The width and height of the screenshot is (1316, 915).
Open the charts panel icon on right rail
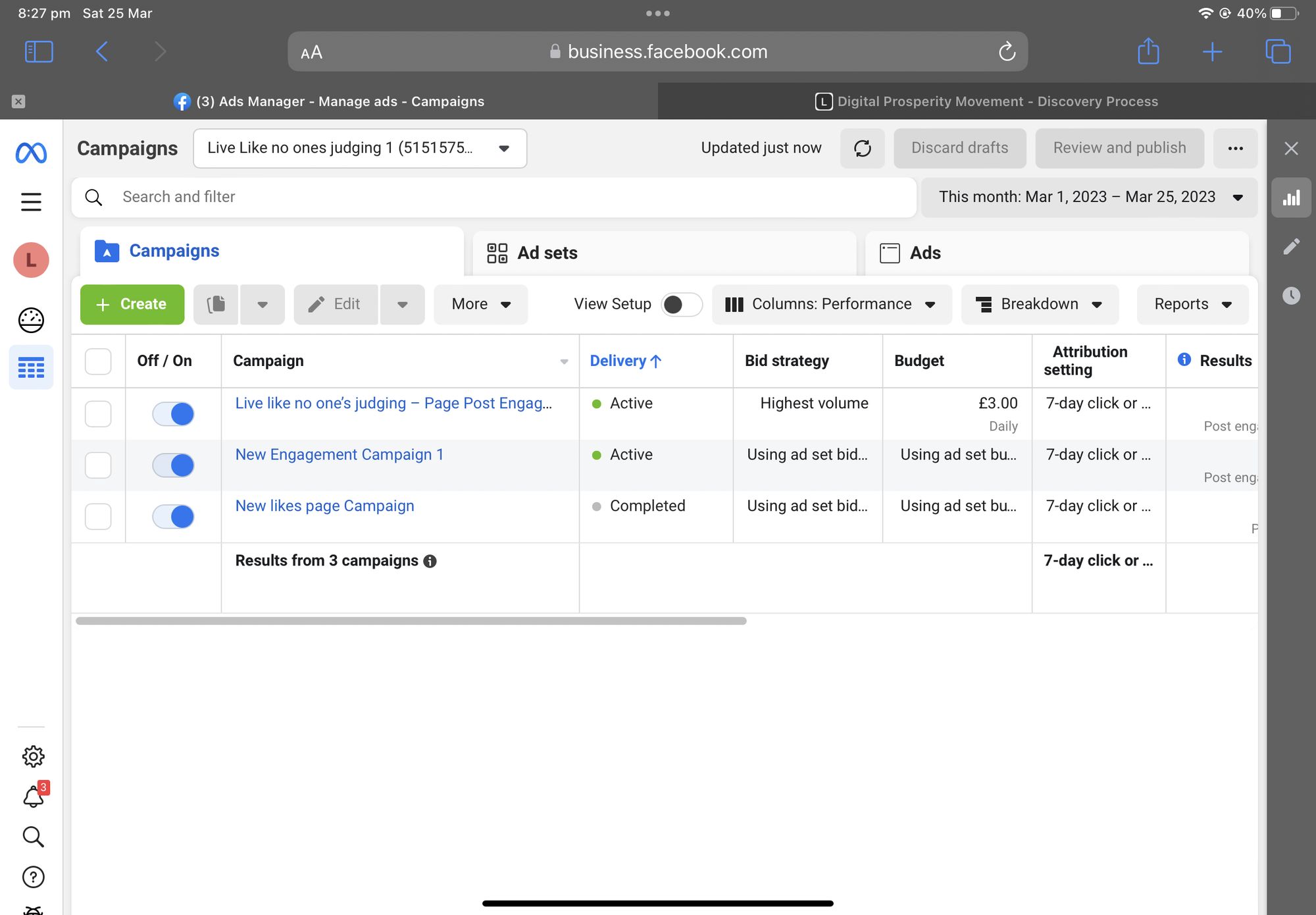(x=1291, y=197)
